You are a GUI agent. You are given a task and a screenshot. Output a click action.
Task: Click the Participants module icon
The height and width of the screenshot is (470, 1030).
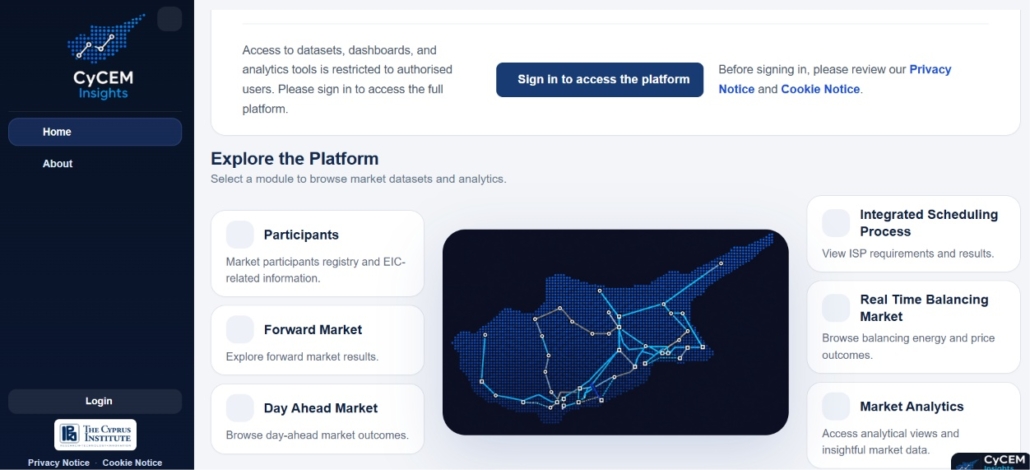pos(240,235)
